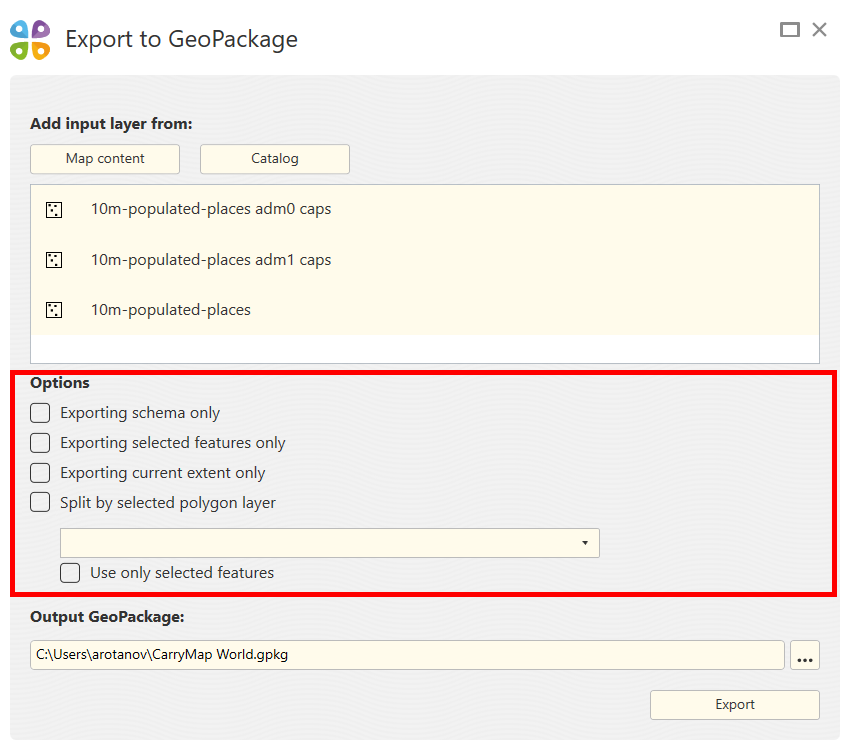Select the 10m-populated-places layer
850x750 pixels.
click(171, 310)
